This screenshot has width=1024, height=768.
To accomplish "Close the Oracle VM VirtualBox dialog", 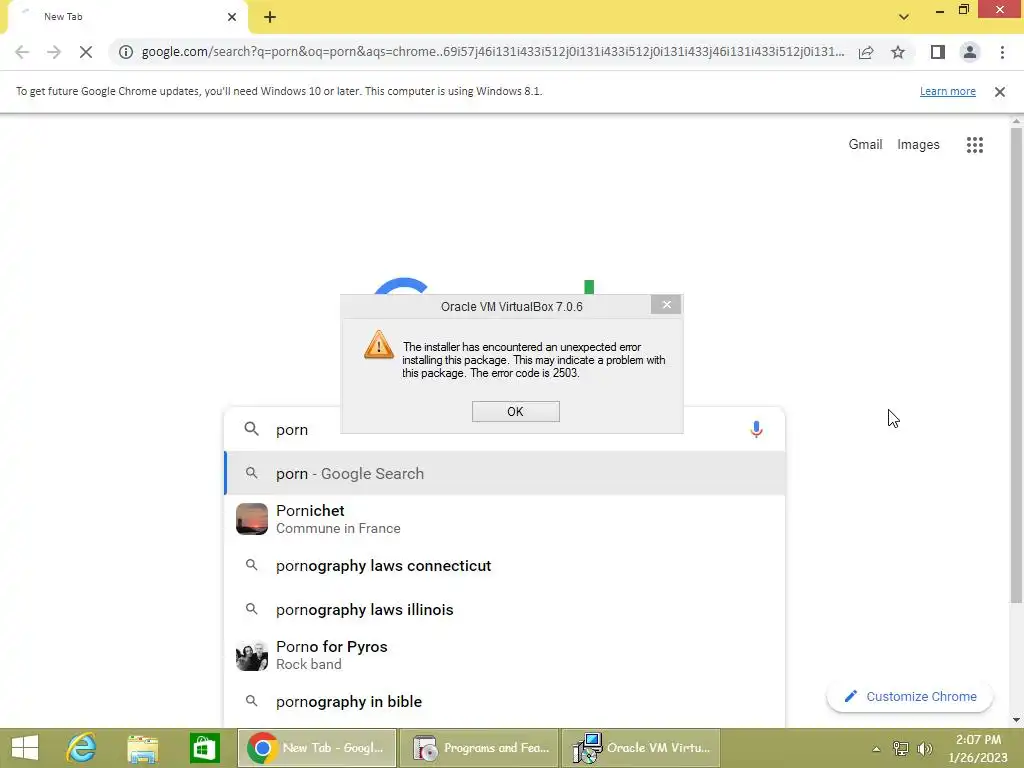I will coord(666,304).
